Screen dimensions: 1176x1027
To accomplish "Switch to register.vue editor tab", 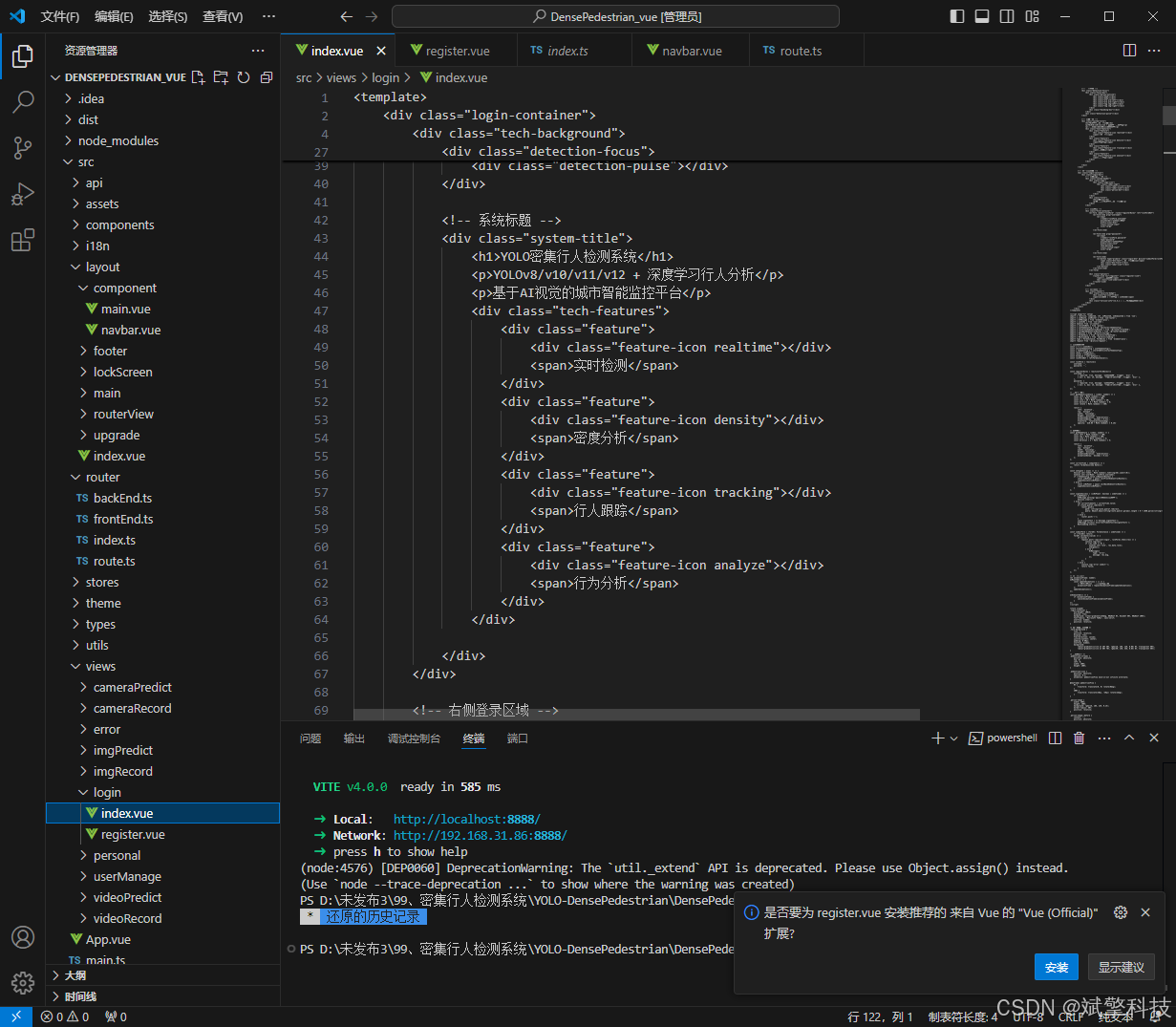I will point(457,51).
